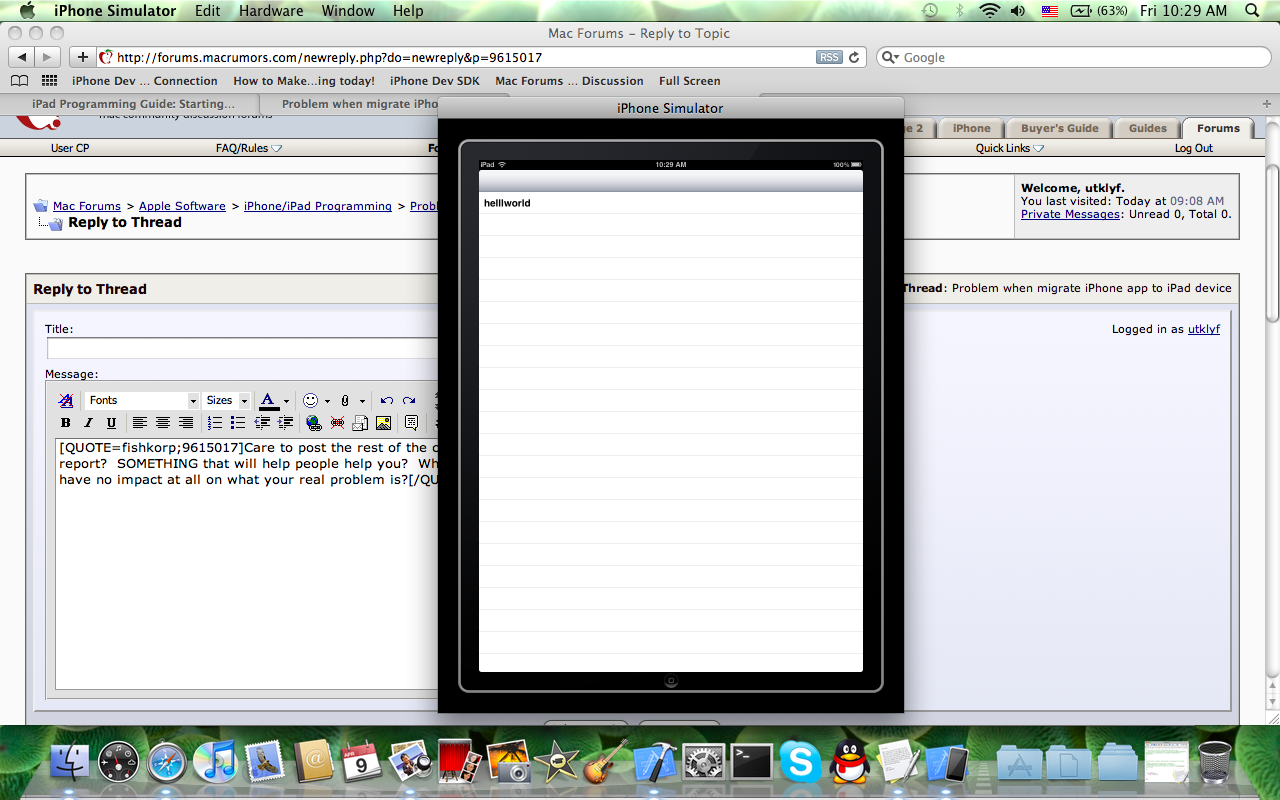Image resolution: width=1280 pixels, height=800 pixels.
Task: Reload page button in address bar
Action: (x=854, y=57)
